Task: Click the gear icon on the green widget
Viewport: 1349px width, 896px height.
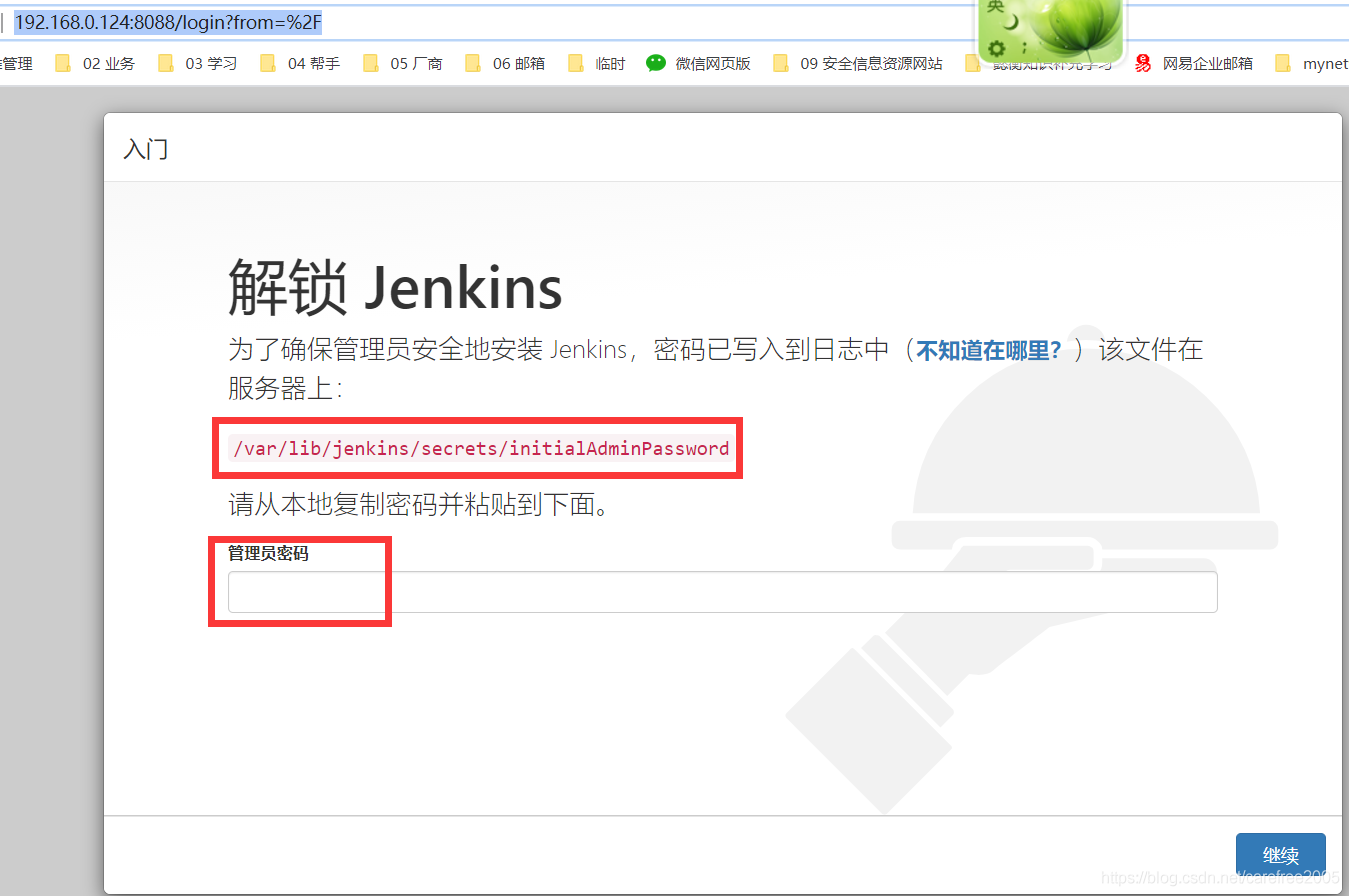Action: 996,48
